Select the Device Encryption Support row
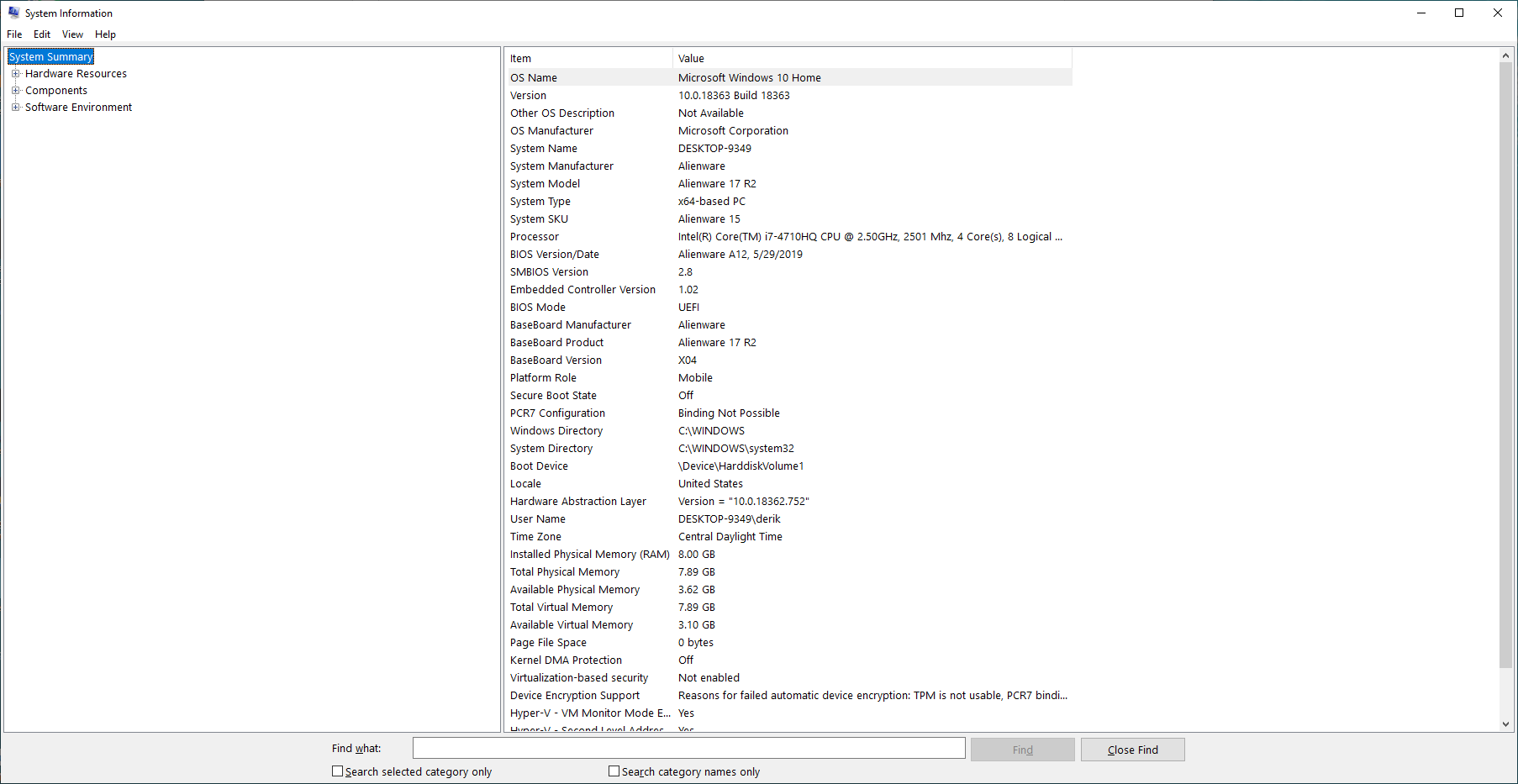Viewport: 1518px width, 784px height. pos(788,695)
